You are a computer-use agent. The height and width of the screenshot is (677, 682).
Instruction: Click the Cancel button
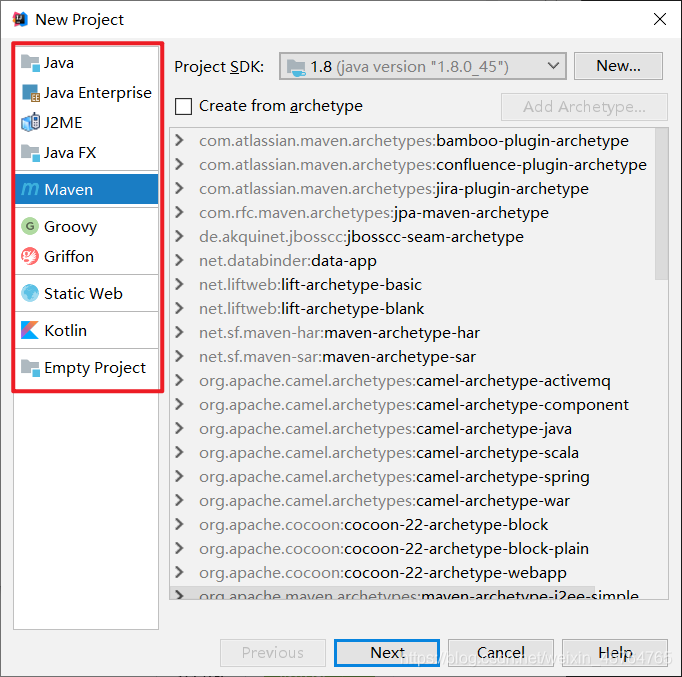(501, 652)
